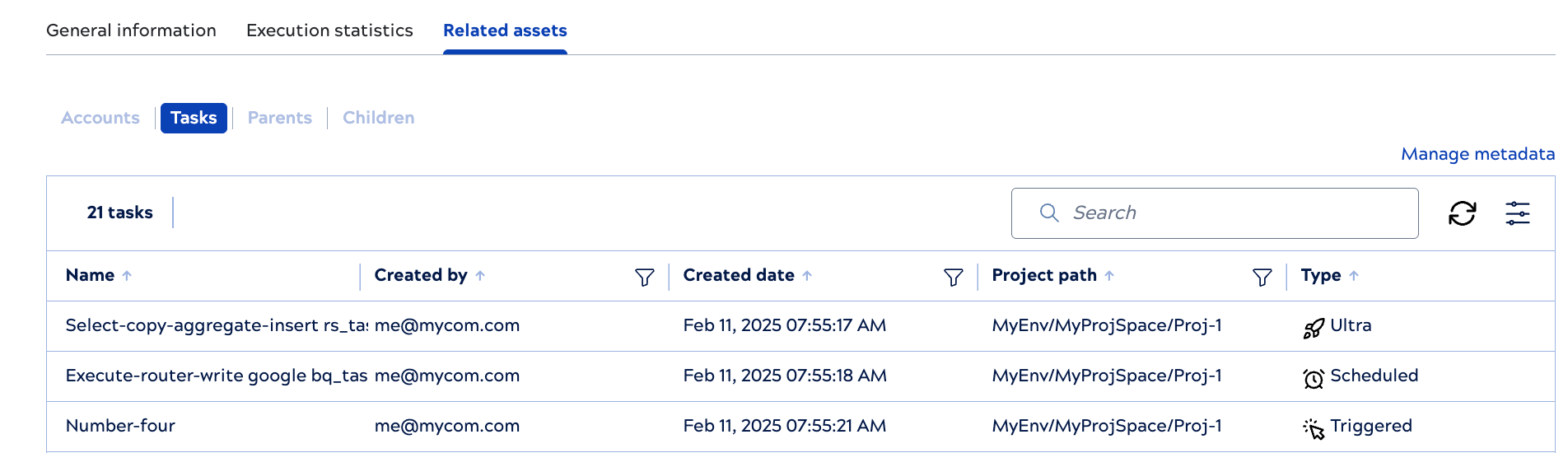The image size is (1568, 453).
Task: Select the Tasks sub-tab
Action: pyautogui.click(x=194, y=118)
